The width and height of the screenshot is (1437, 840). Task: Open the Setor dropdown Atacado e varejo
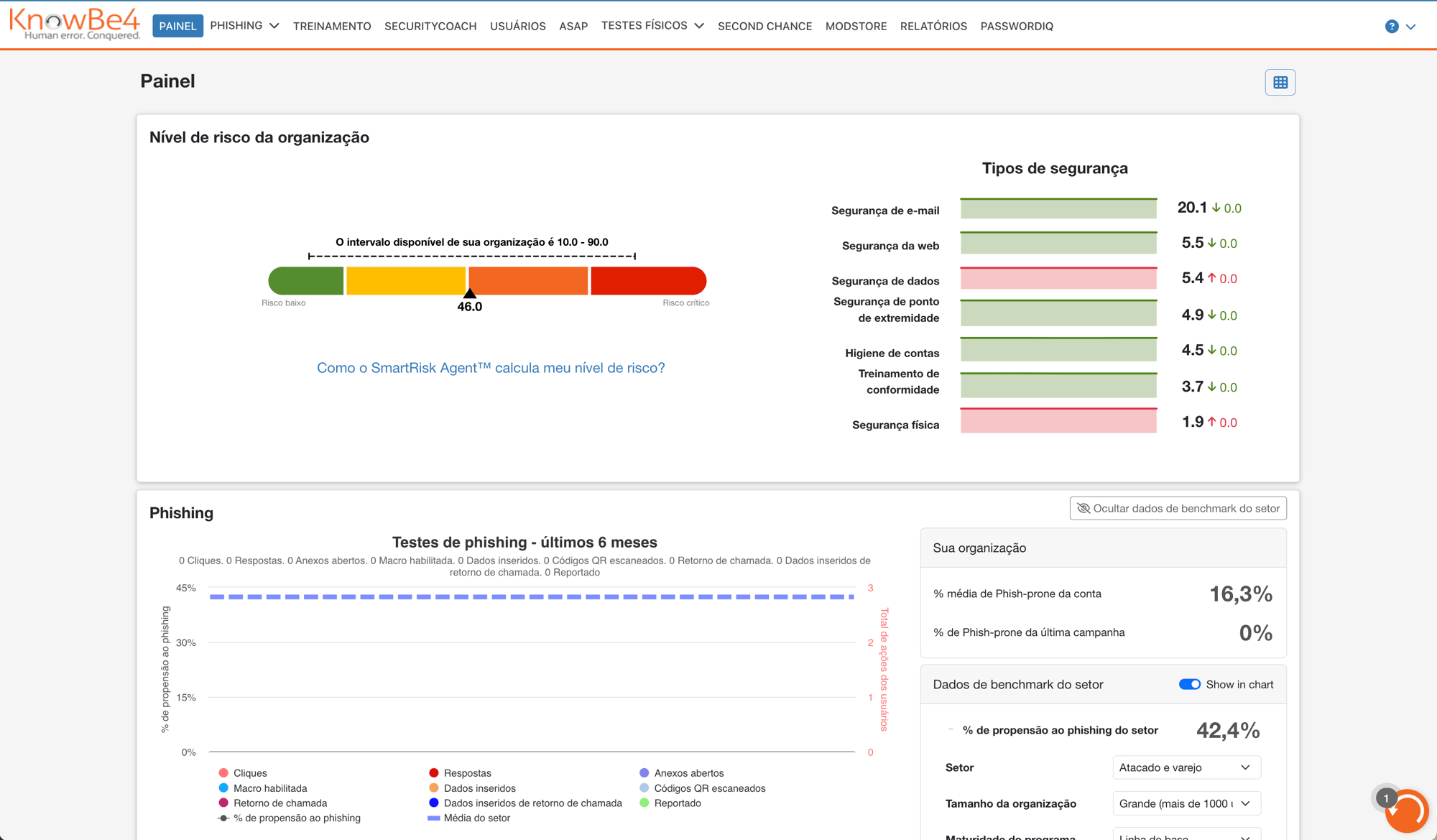tap(1186, 767)
